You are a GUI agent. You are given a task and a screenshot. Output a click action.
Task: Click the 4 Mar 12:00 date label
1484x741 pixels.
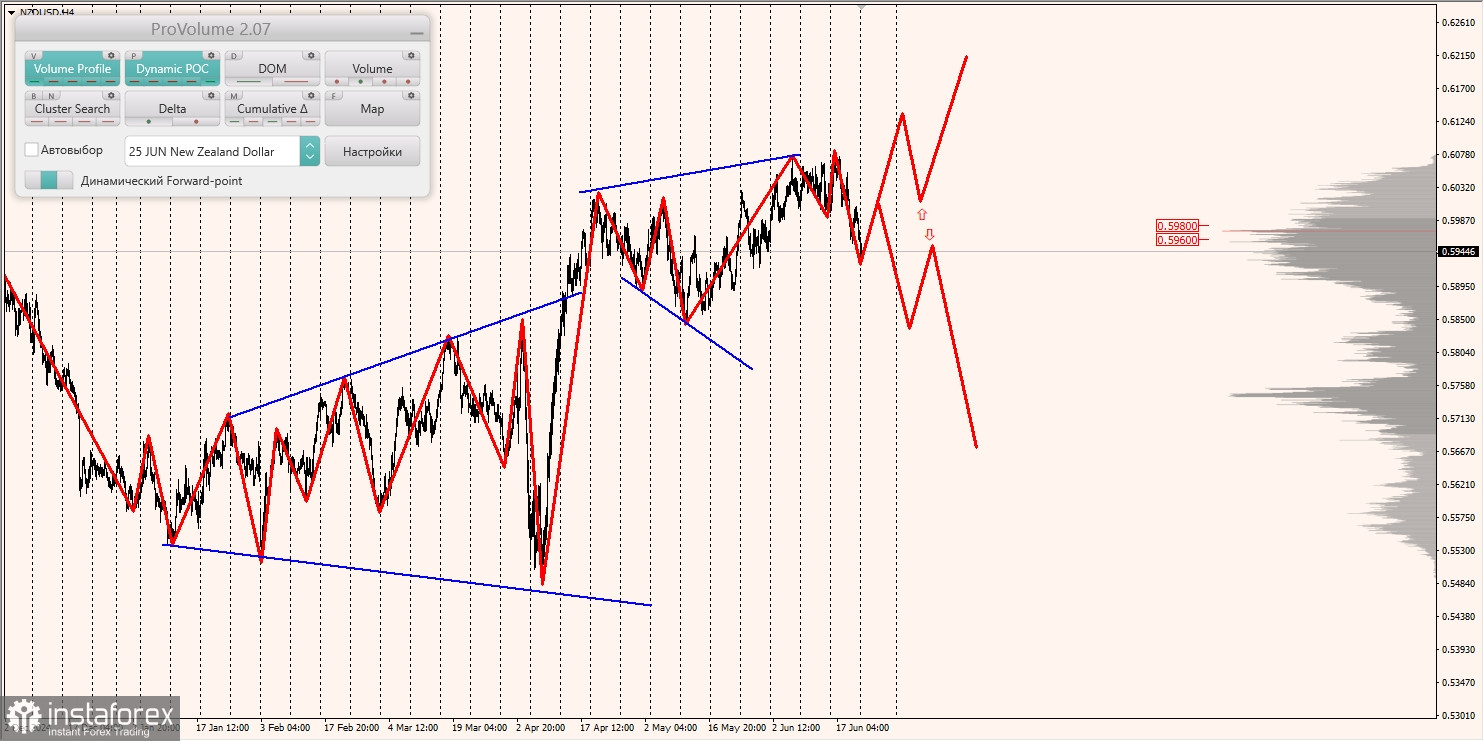click(413, 728)
